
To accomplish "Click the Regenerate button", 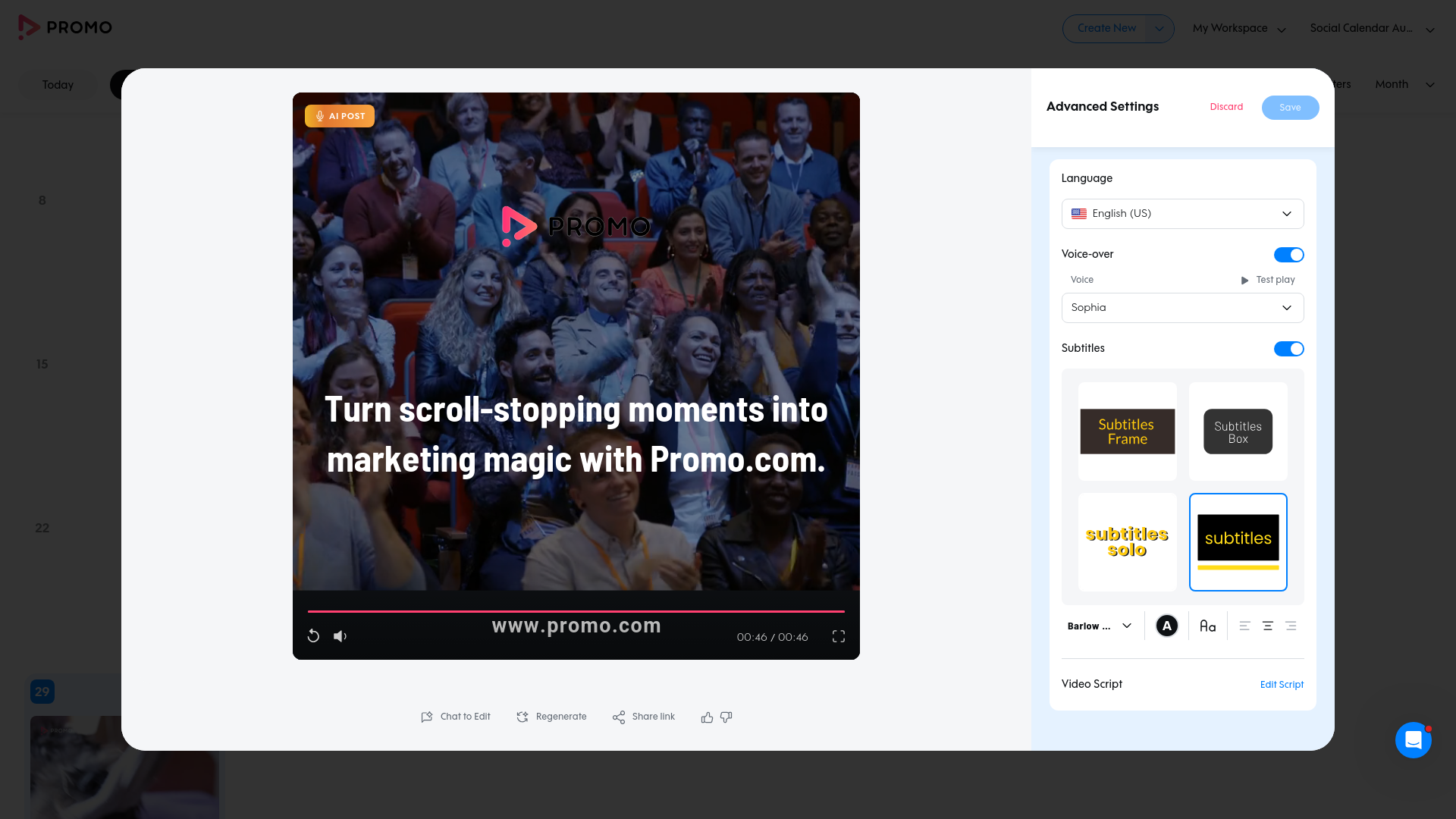I will 551,717.
